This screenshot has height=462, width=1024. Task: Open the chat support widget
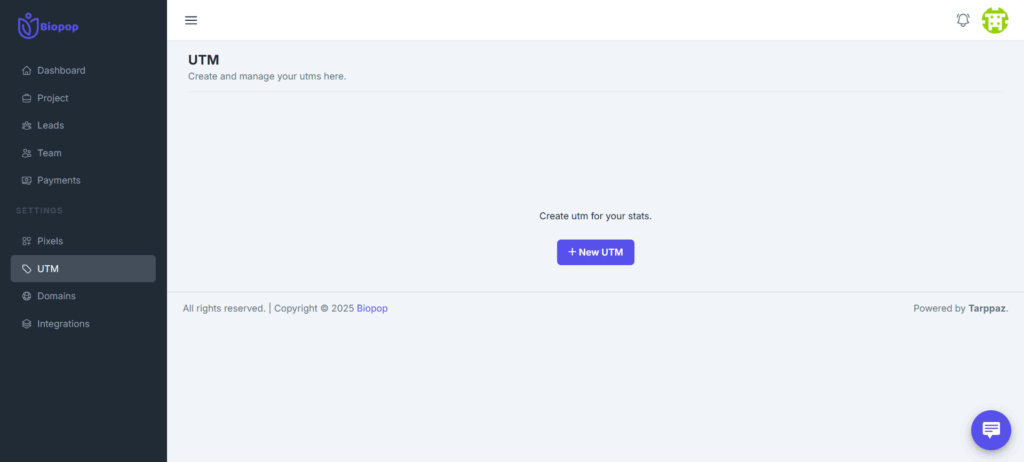[x=990, y=430]
